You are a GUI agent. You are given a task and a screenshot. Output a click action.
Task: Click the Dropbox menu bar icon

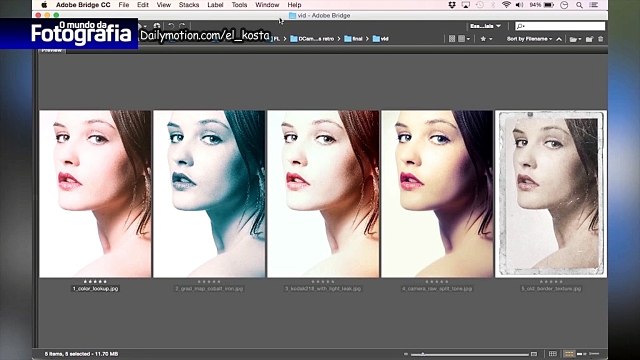[452, 5]
